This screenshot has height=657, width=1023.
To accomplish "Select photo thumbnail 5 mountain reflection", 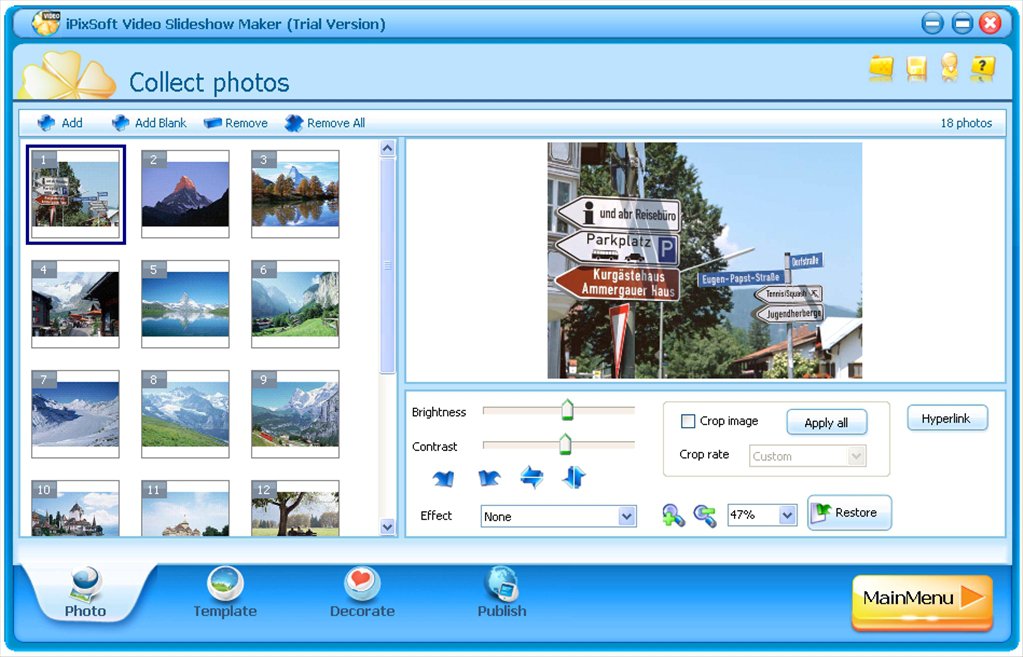I will 185,304.
